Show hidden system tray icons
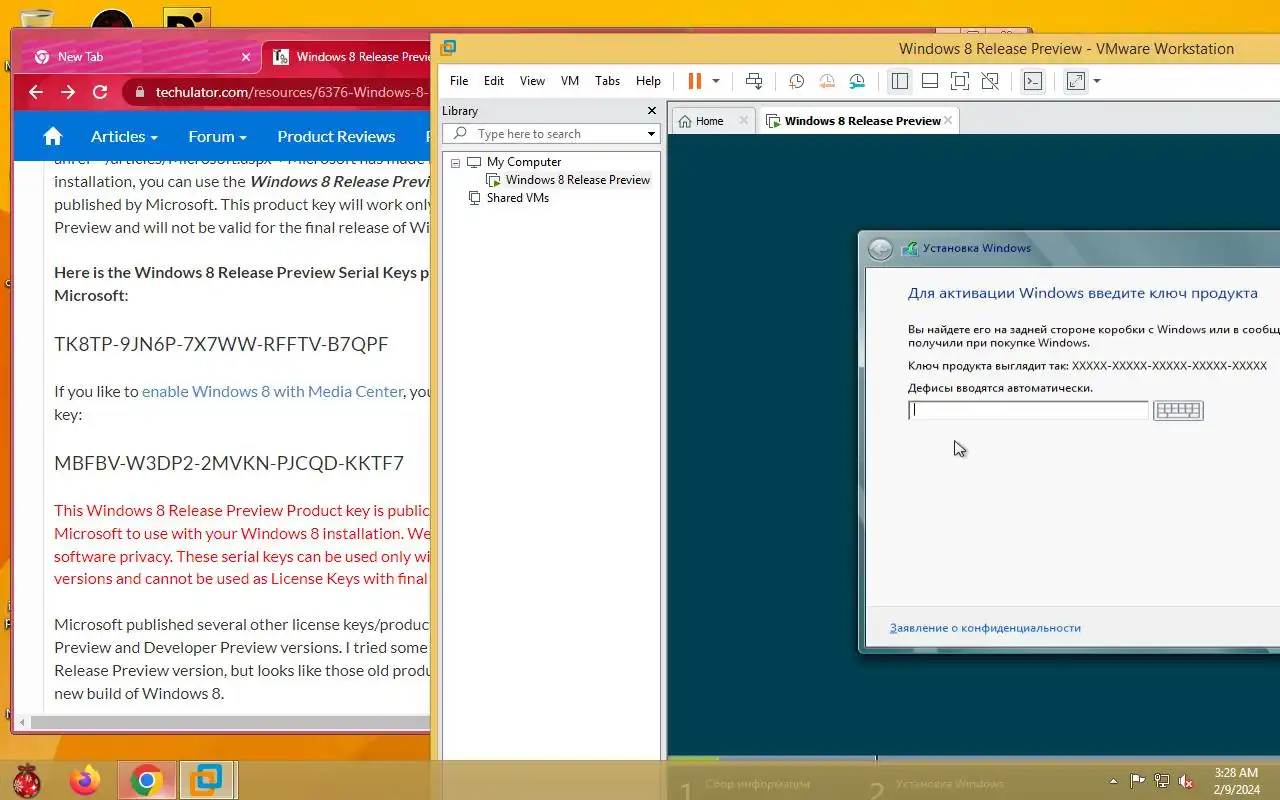 click(x=1113, y=781)
